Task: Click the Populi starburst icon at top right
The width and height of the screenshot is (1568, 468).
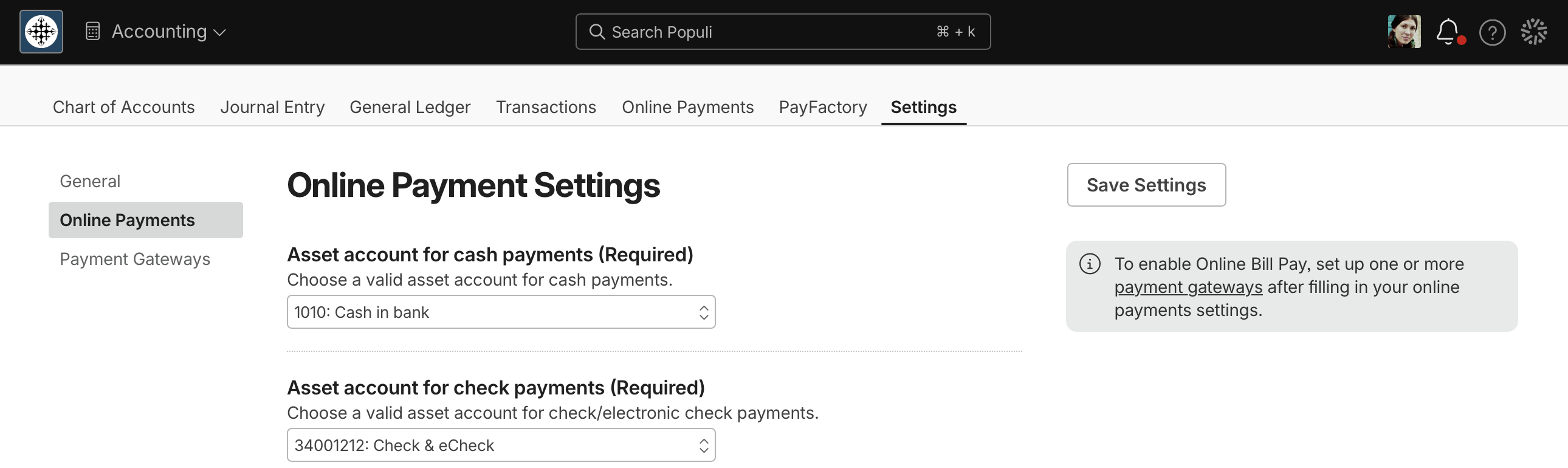Action: click(x=1533, y=32)
